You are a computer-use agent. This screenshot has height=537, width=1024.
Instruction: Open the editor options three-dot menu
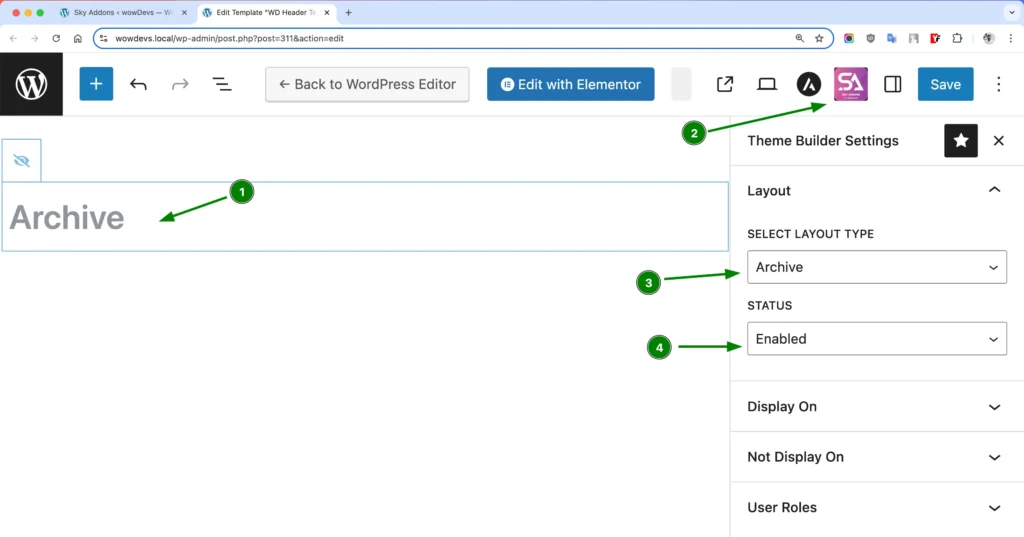click(999, 84)
